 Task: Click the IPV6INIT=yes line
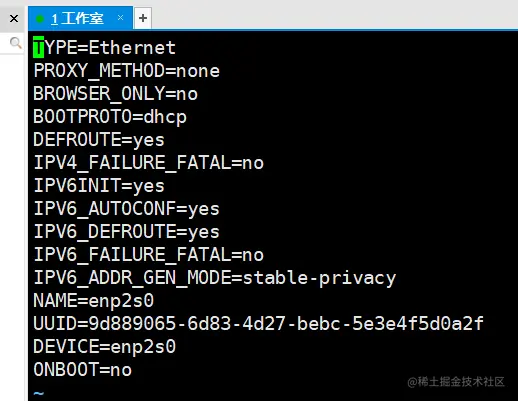[x=99, y=186]
